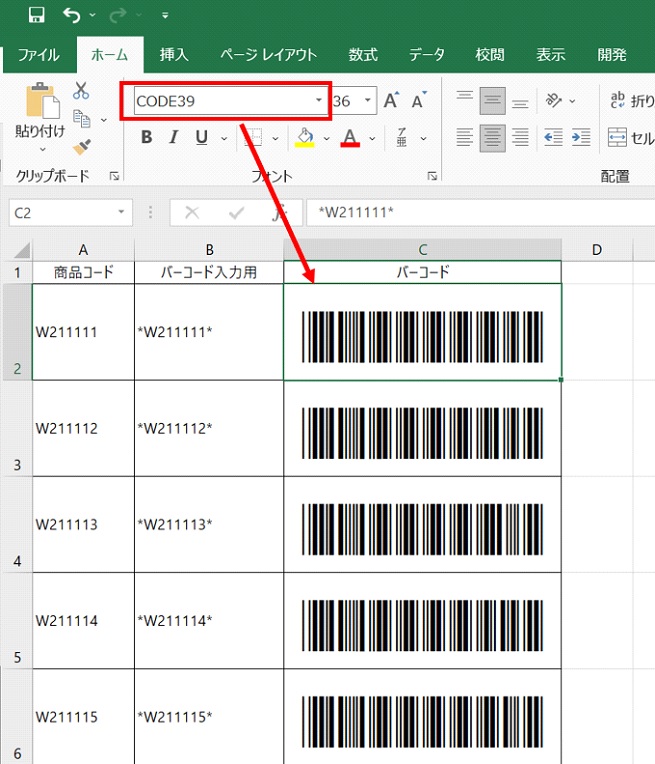This screenshot has width=655, height=764.
Task: Open the ページ レイアウト tab
Action: pyautogui.click(x=269, y=55)
